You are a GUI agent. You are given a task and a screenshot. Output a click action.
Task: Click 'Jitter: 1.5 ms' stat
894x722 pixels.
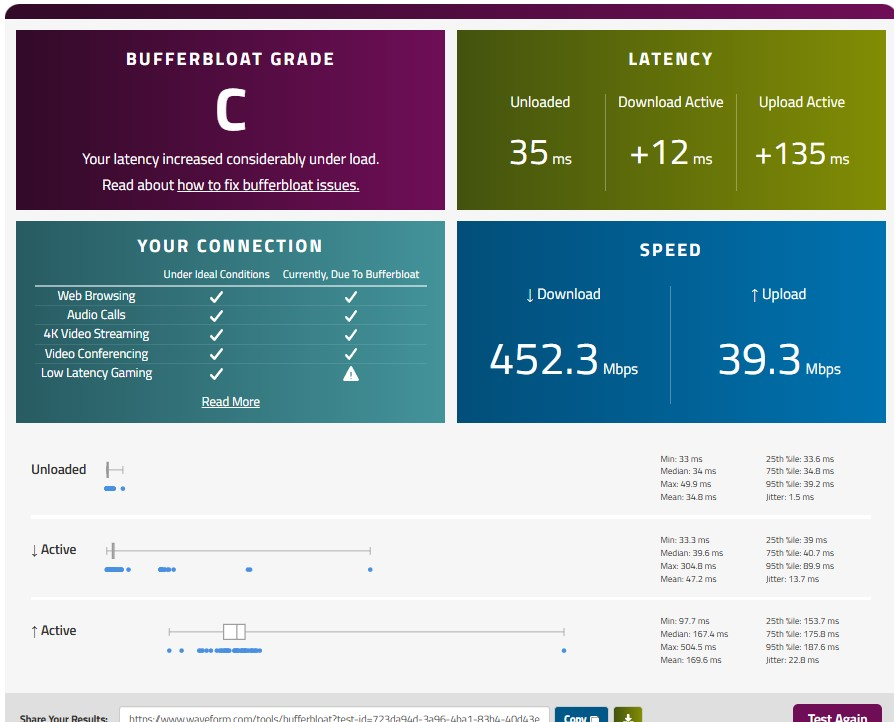(x=790, y=497)
